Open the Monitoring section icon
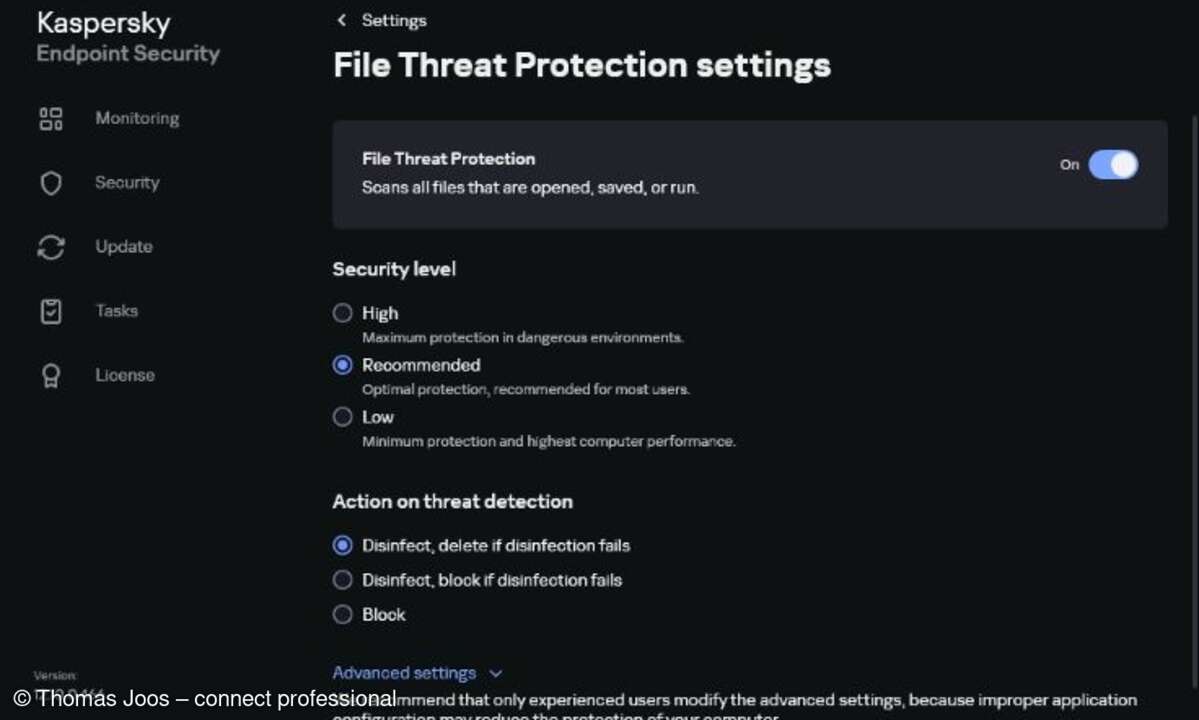This screenshot has width=1199, height=720. coord(51,118)
